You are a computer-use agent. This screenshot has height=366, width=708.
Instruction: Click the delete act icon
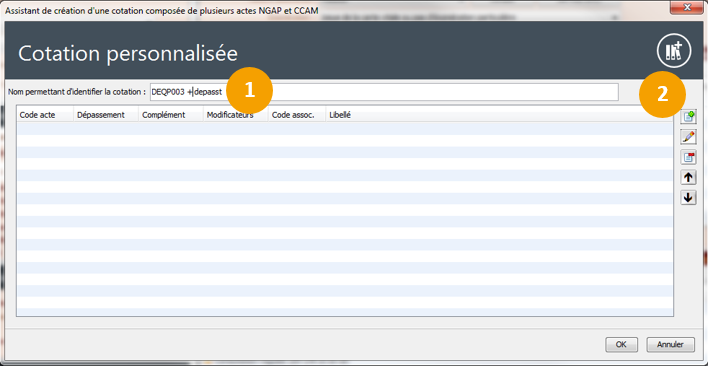tap(688, 157)
